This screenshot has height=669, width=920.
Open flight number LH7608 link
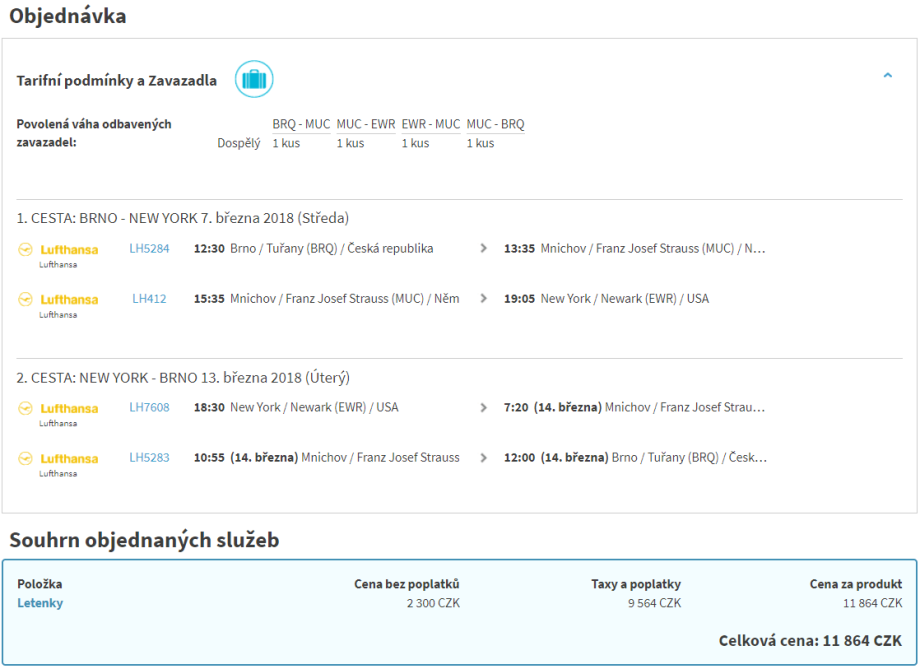tap(149, 408)
